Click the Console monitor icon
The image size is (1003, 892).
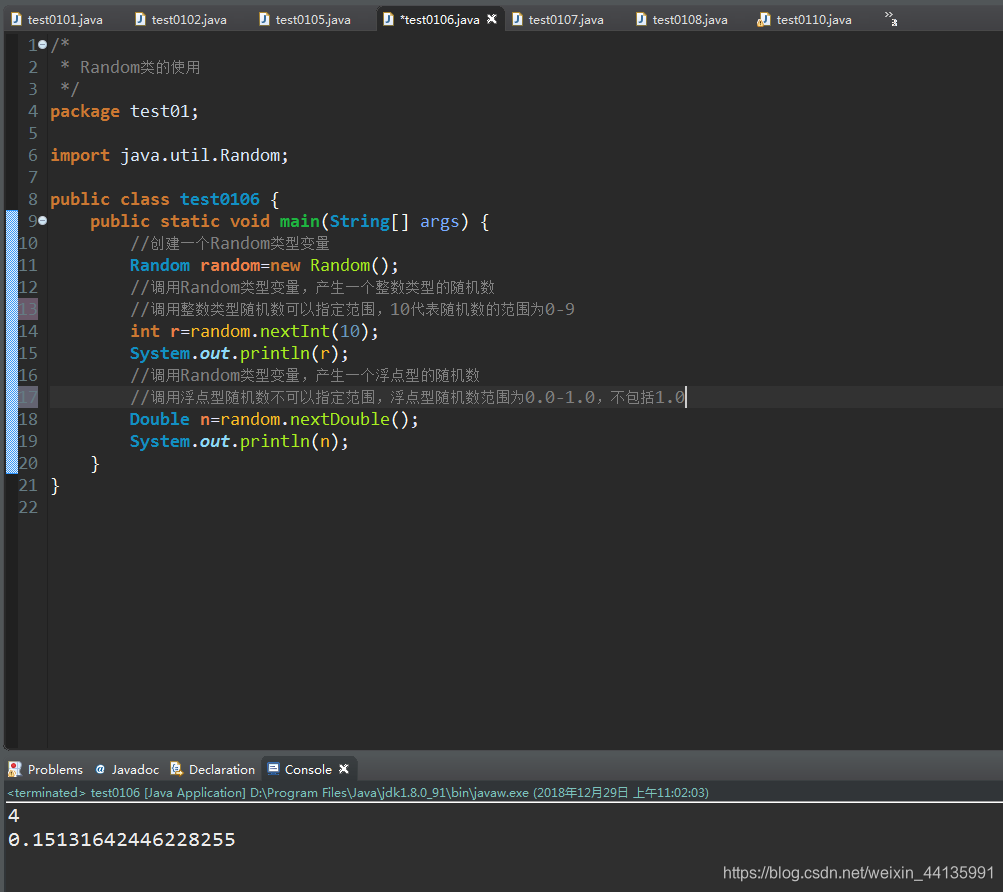[273, 769]
